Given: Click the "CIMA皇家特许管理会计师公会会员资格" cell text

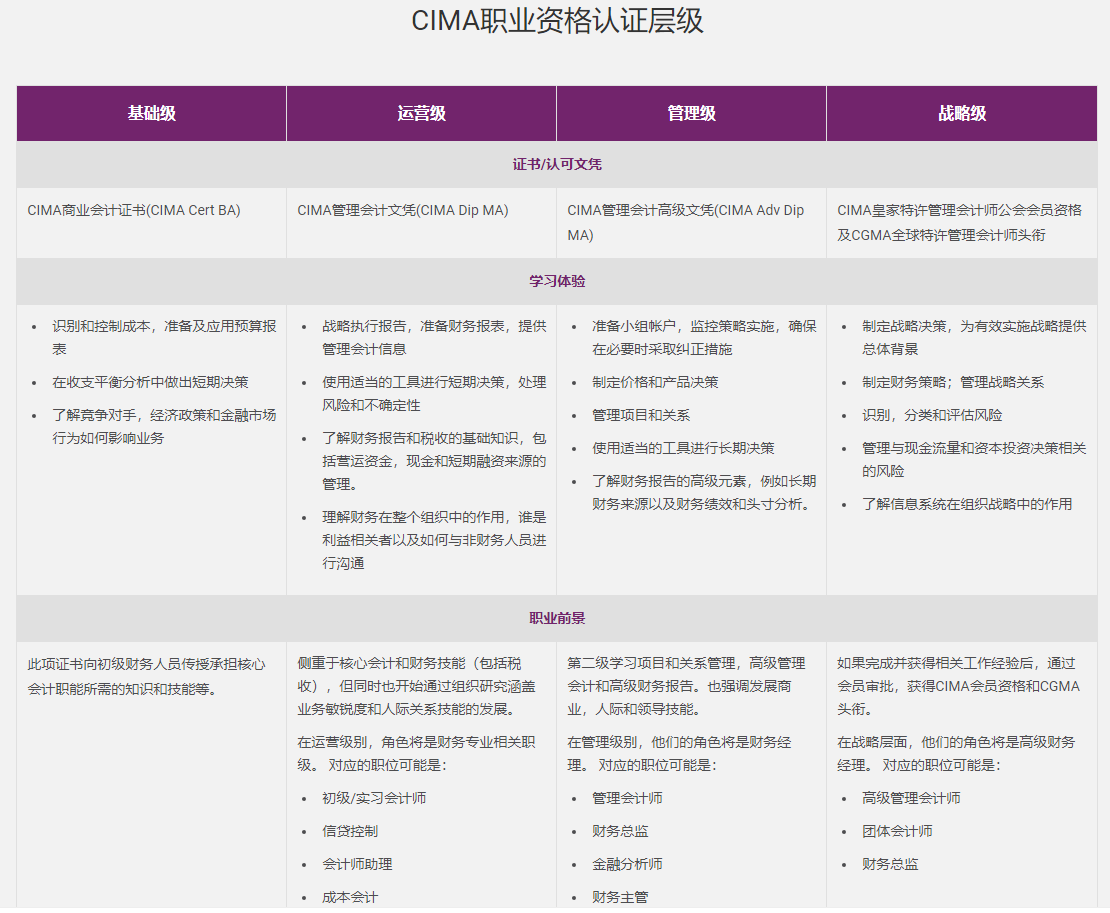Looking at the screenshot, I should [959, 210].
